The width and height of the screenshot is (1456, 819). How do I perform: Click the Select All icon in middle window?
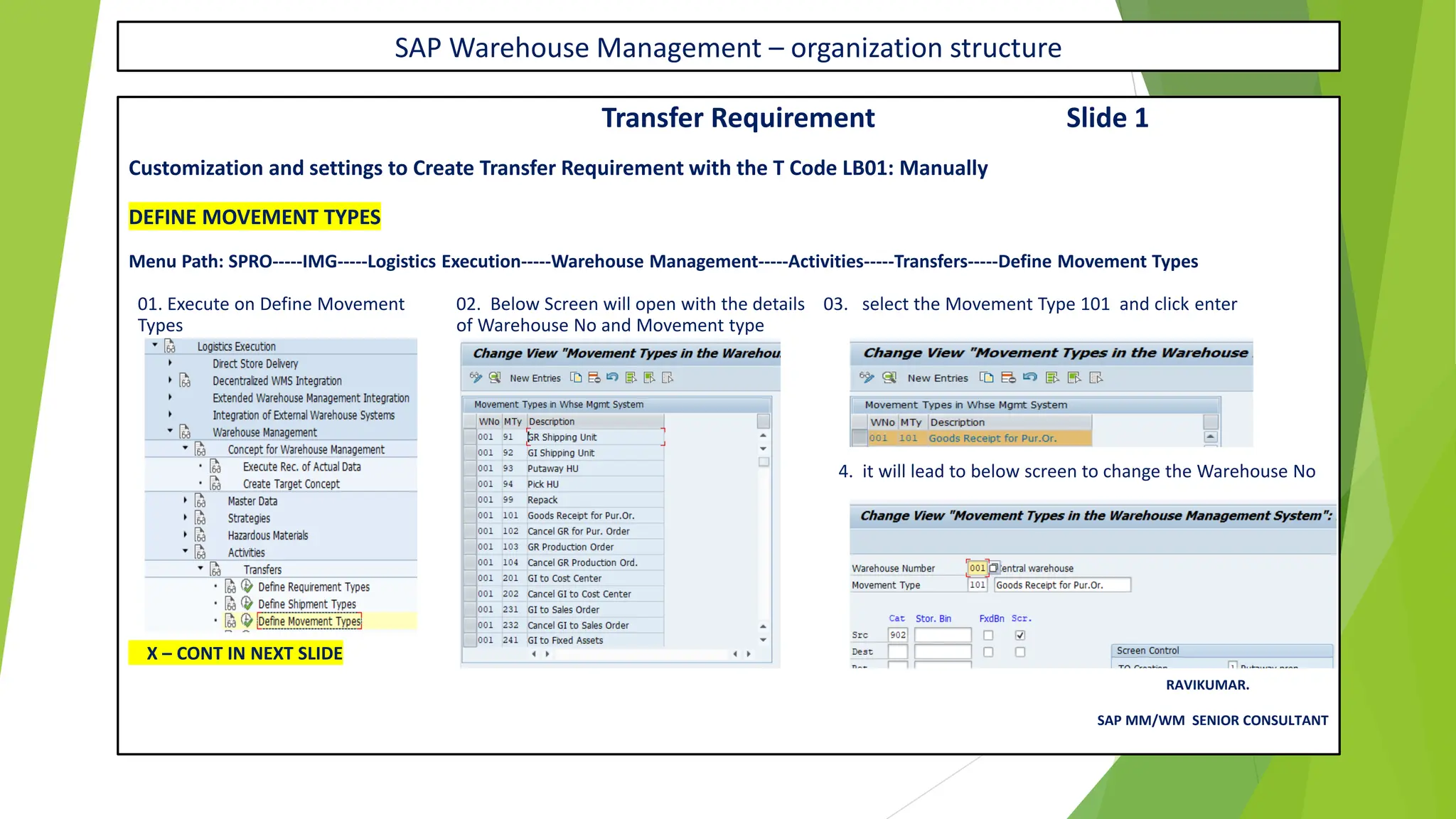(x=631, y=378)
